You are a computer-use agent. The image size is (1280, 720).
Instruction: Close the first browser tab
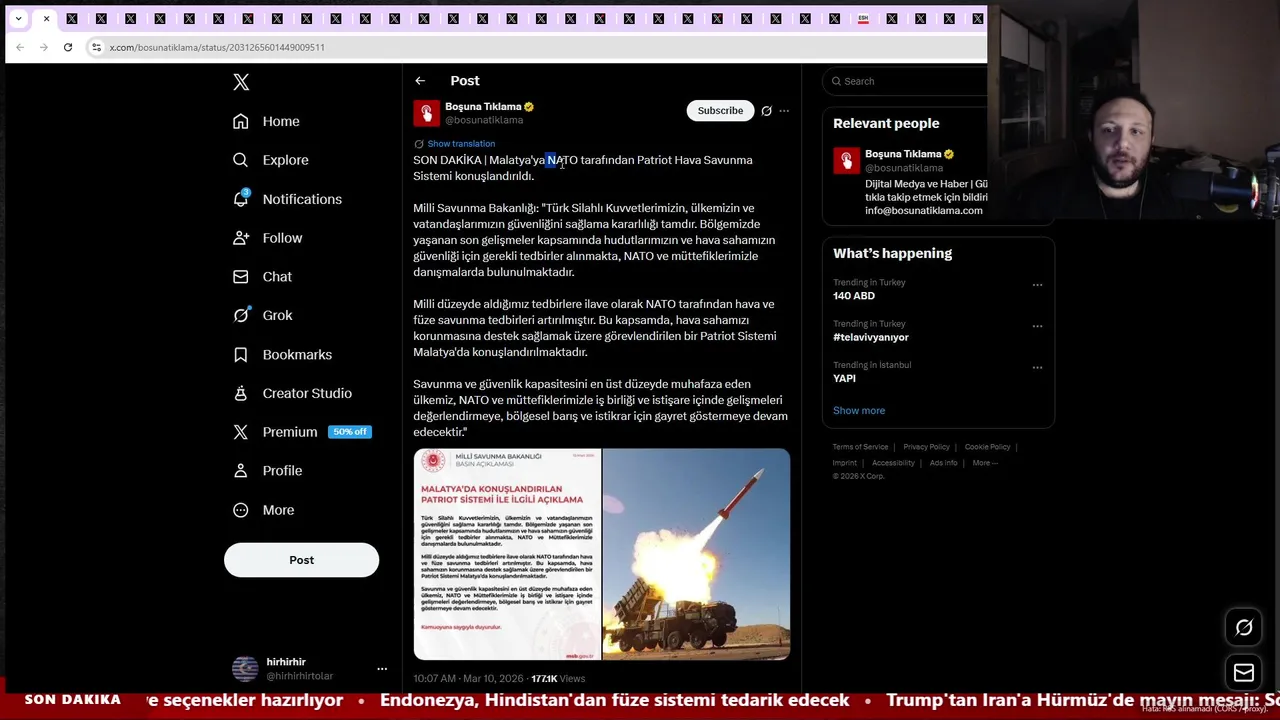pos(46,18)
